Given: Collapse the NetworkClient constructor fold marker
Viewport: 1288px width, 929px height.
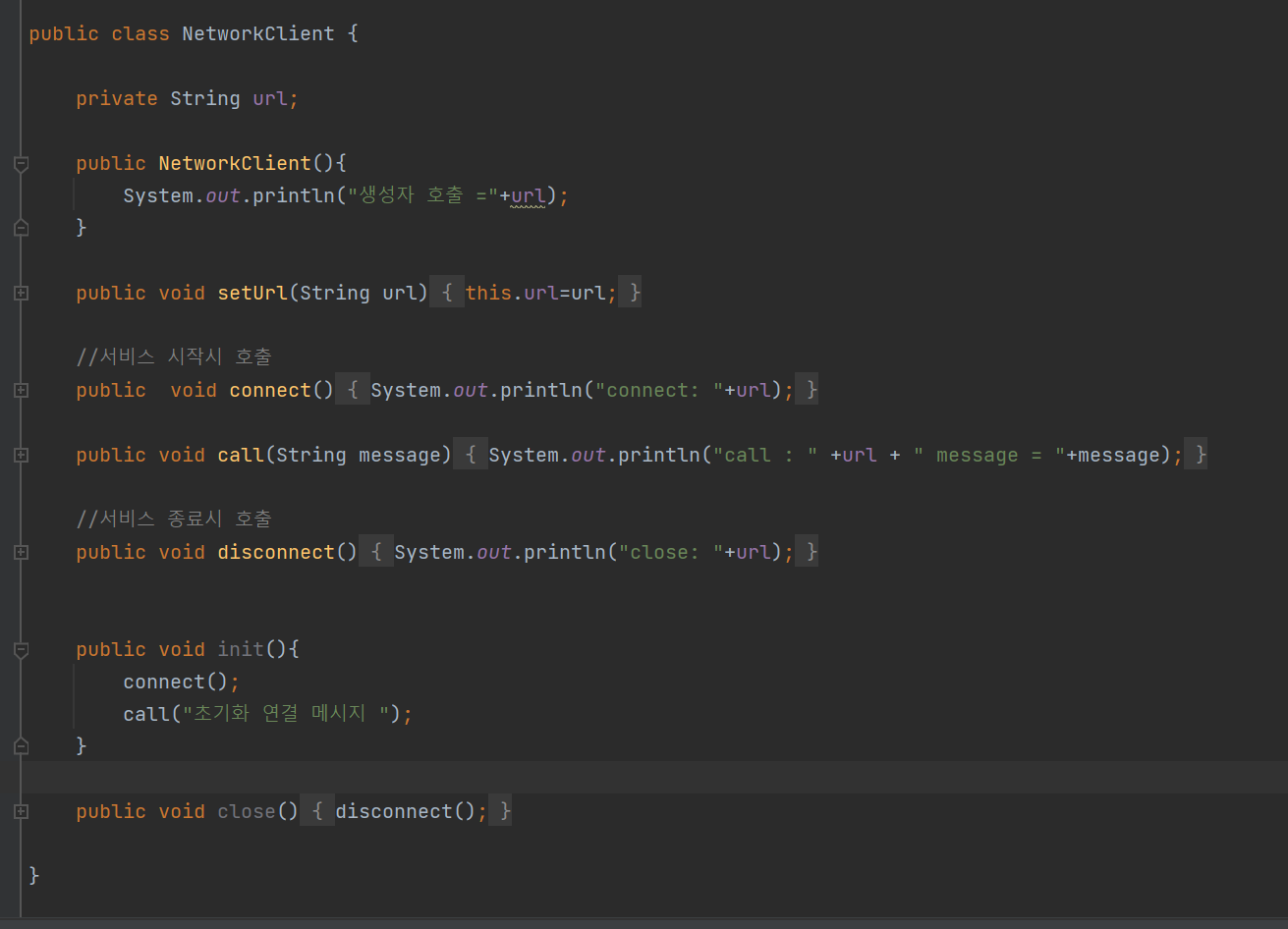Looking at the screenshot, I should (x=21, y=163).
